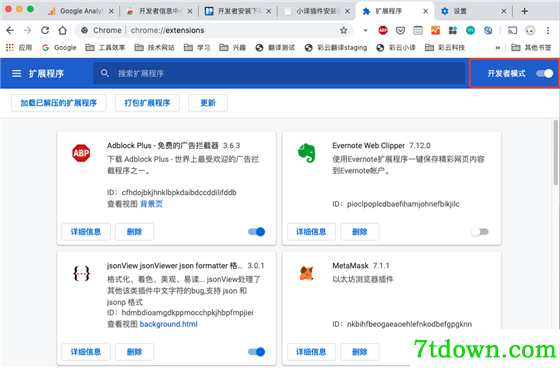The width and height of the screenshot is (560, 368).
Task: Click the chrome://extensions address bar
Action: [214, 30]
